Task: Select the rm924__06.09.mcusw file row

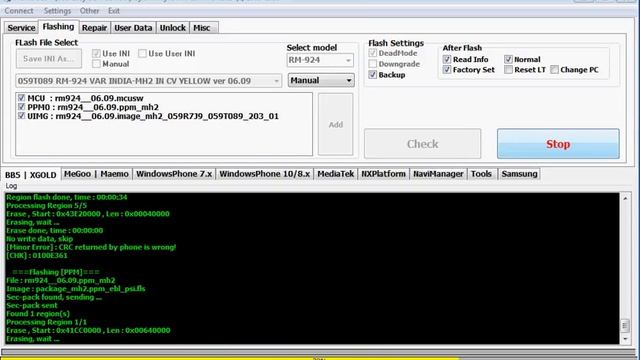Action: pos(85,98)
